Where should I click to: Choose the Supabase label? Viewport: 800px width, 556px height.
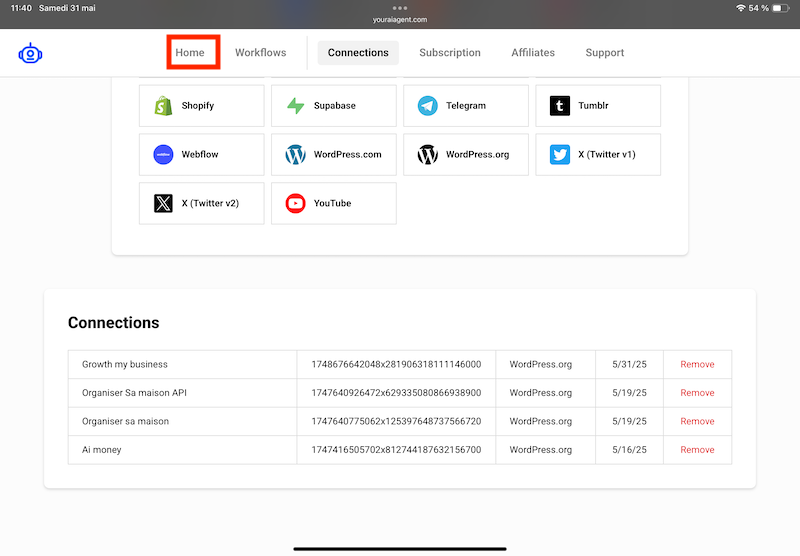(335, 106)
